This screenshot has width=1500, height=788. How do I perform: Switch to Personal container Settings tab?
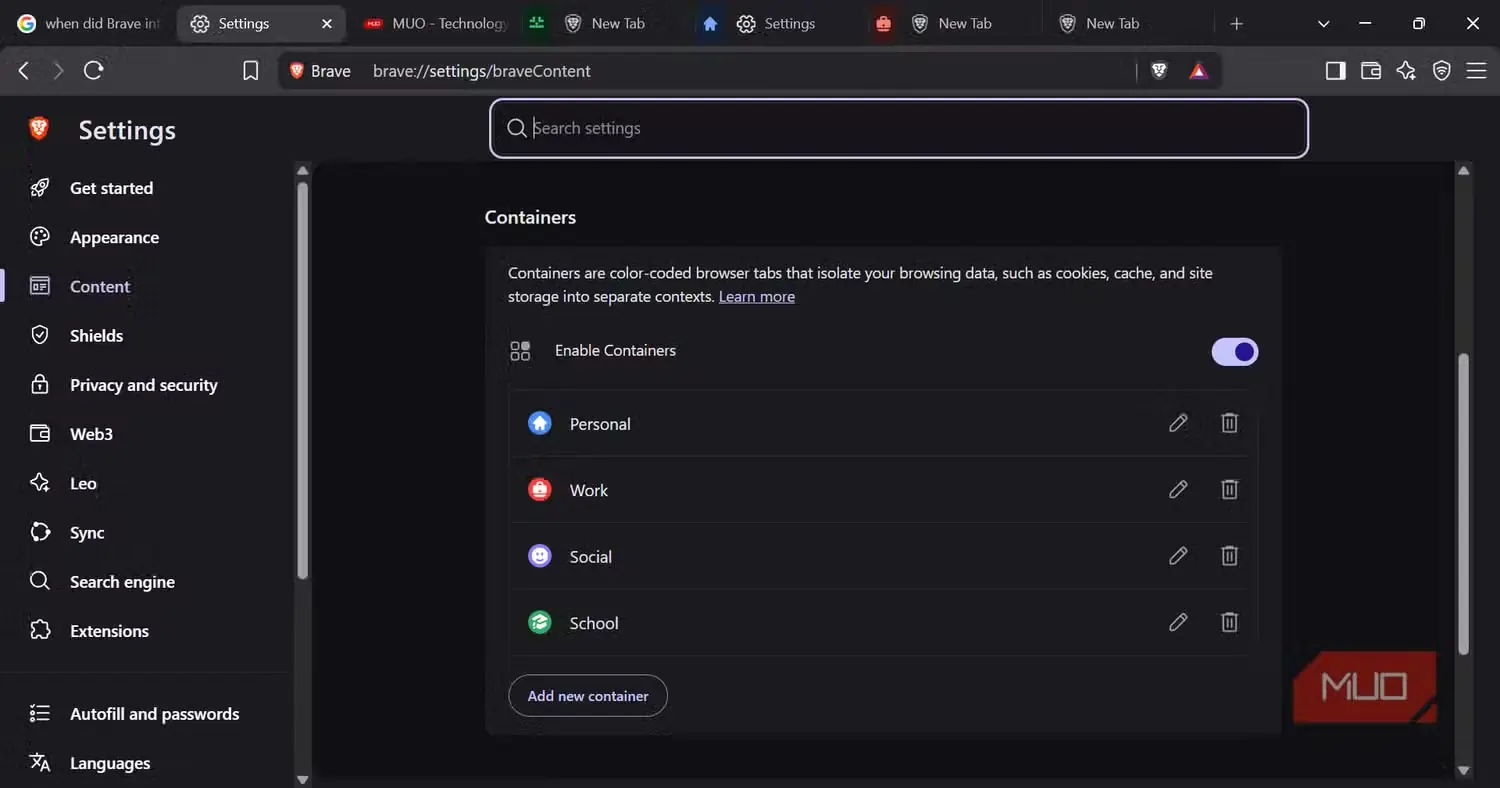click(x=778, y=23)
